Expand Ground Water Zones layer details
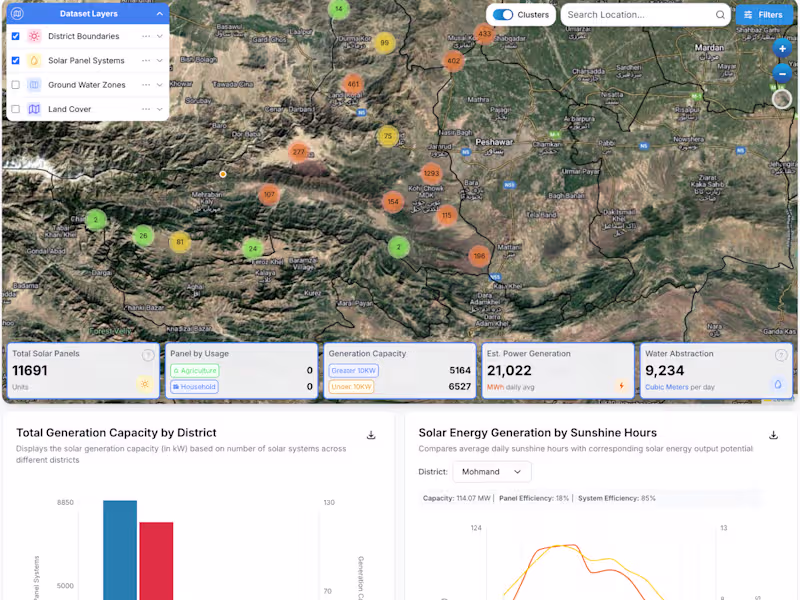The height and width of the screenshot is (600, 800). (160, 85)
